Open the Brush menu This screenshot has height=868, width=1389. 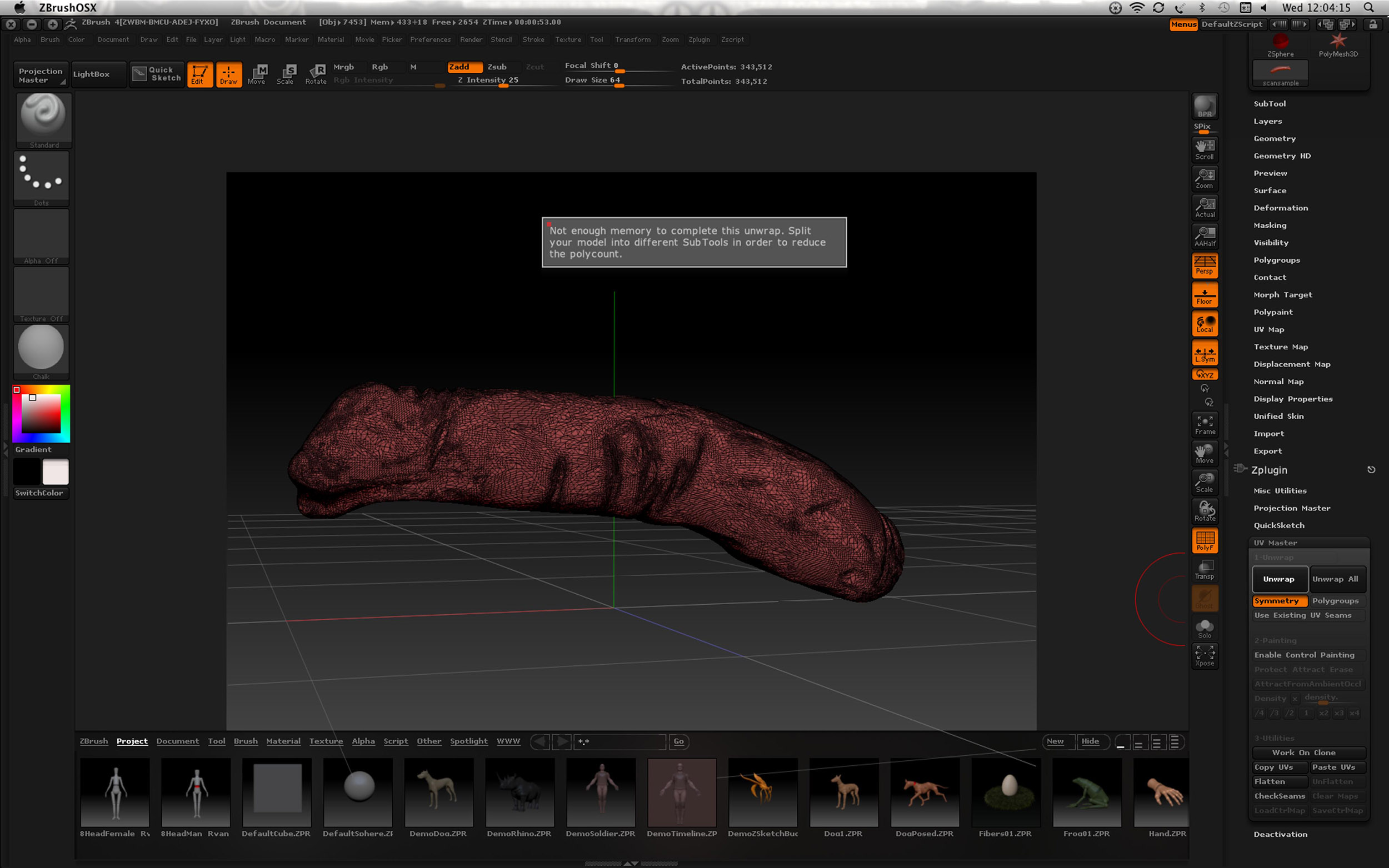(x=50, y=39)
